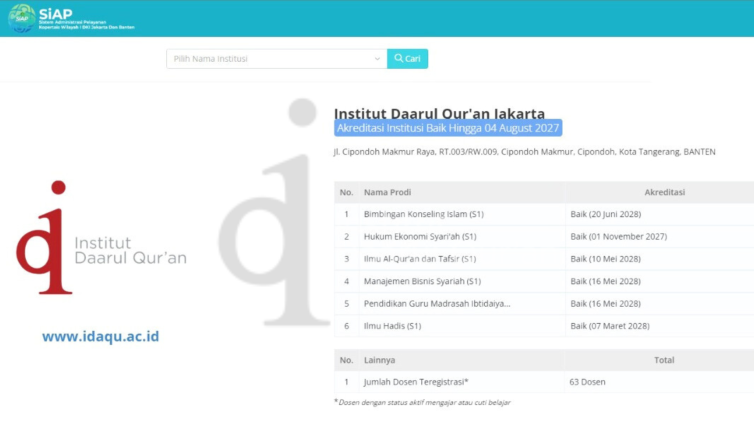Open the www.idaqu.ac.id link
This screenshot has height=424, width=754.
(101, 336)
